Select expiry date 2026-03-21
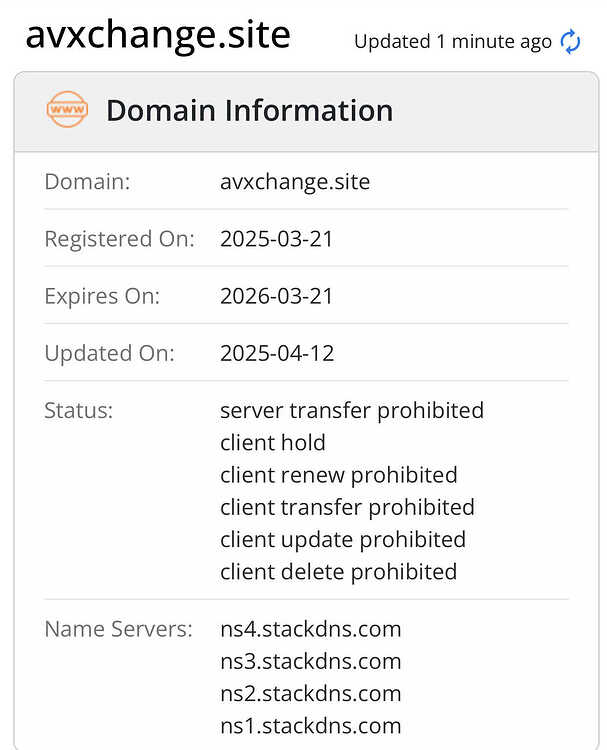Viewport: 607px width, 750px height. (276, 296)
